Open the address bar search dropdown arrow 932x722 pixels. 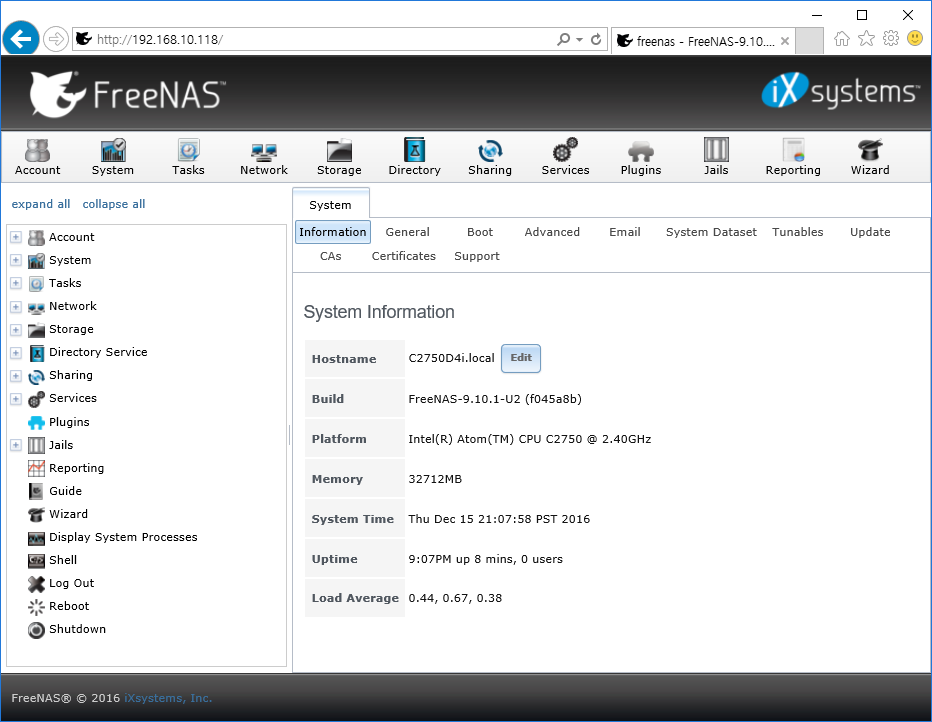[x=580, y=40]
